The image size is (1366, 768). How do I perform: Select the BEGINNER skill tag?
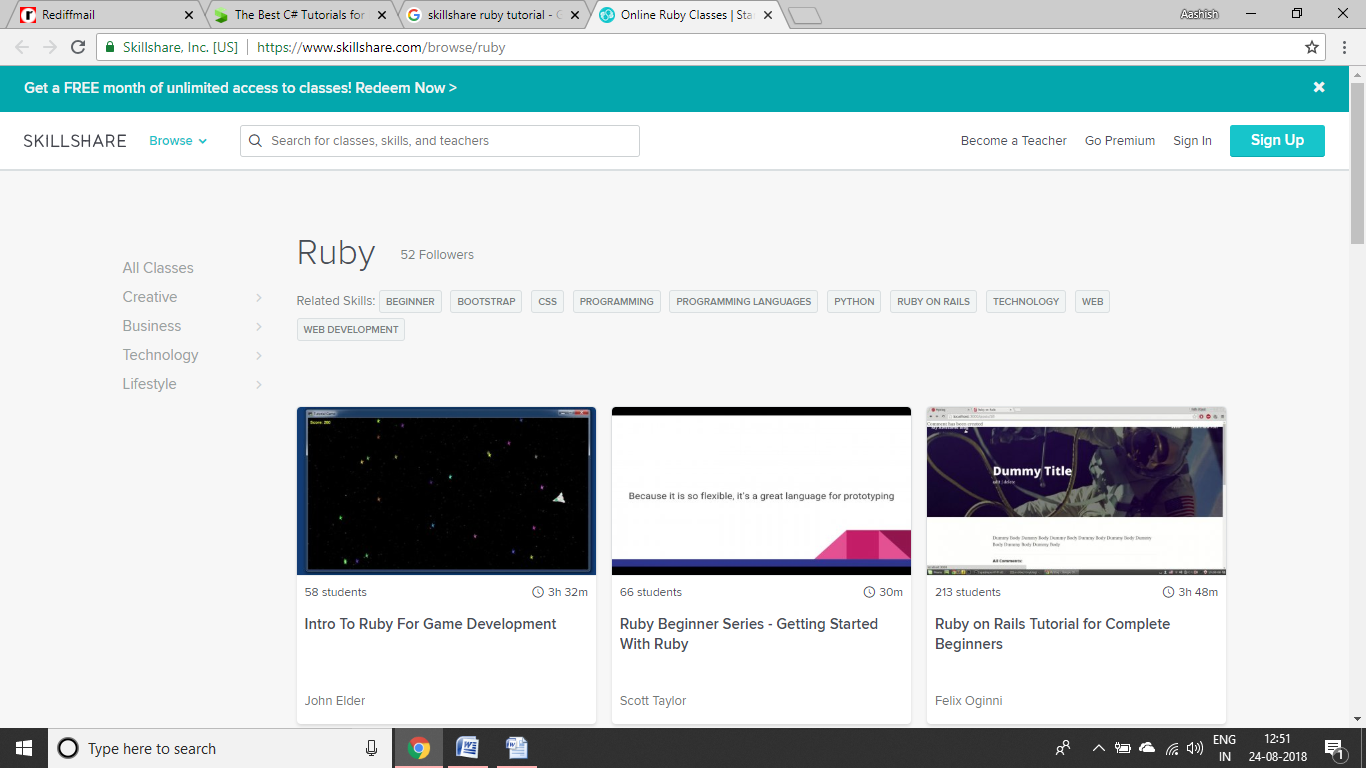pyautogui.click(x=410, y=301)
